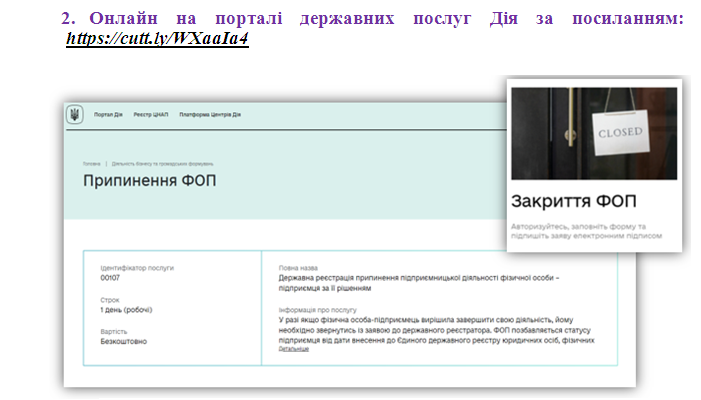Click the Припинення ФОП page heading

(150, 181)
